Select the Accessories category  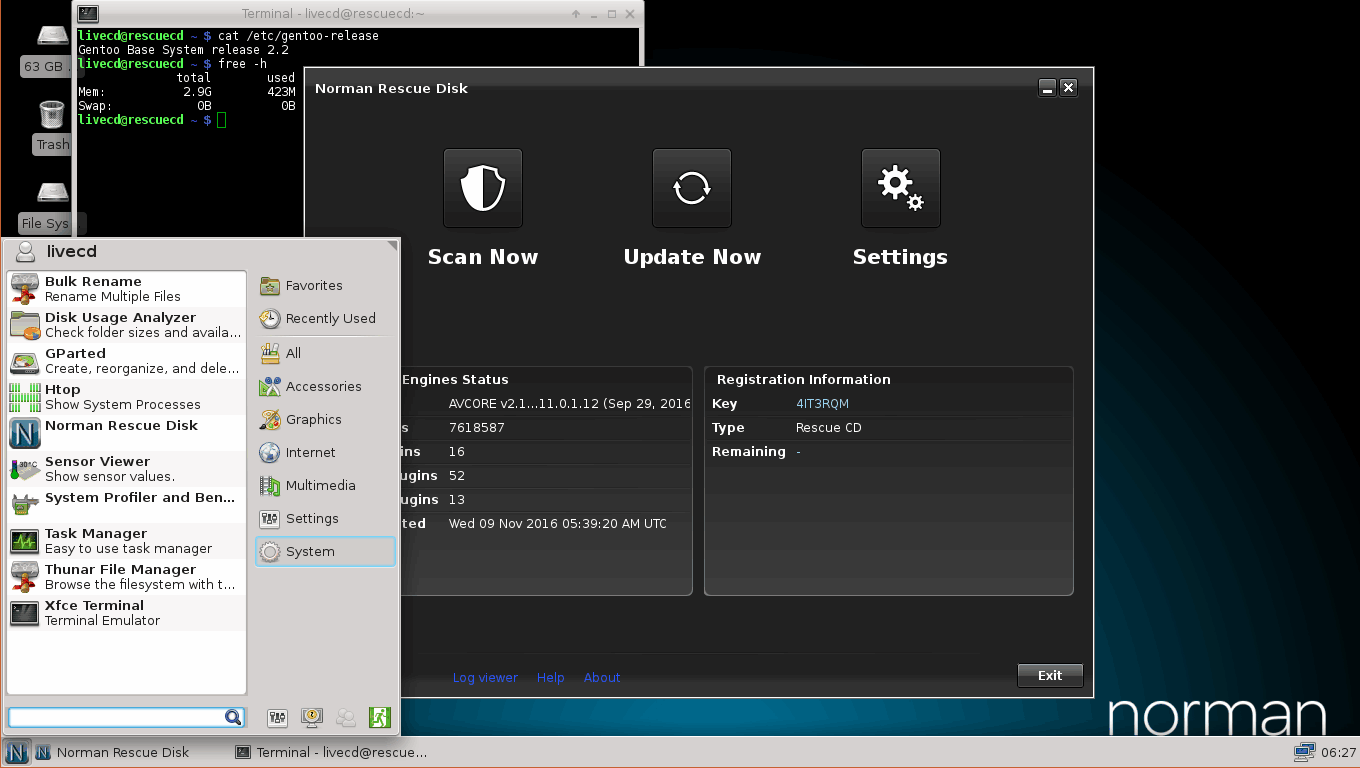click(325, 386)
